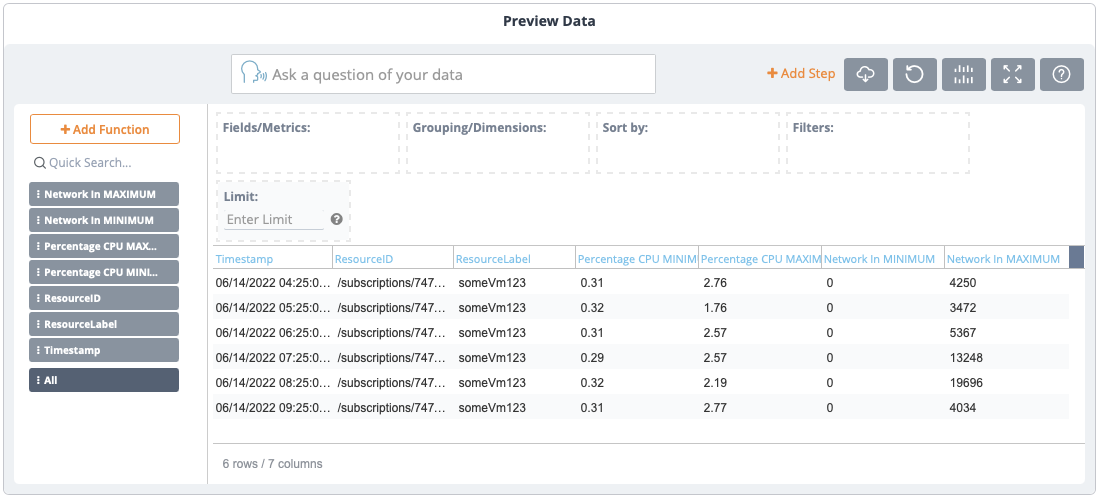1100x499 pixels.
Task: Click the Quick Search magnifier icon
Action: pos(39,163)
